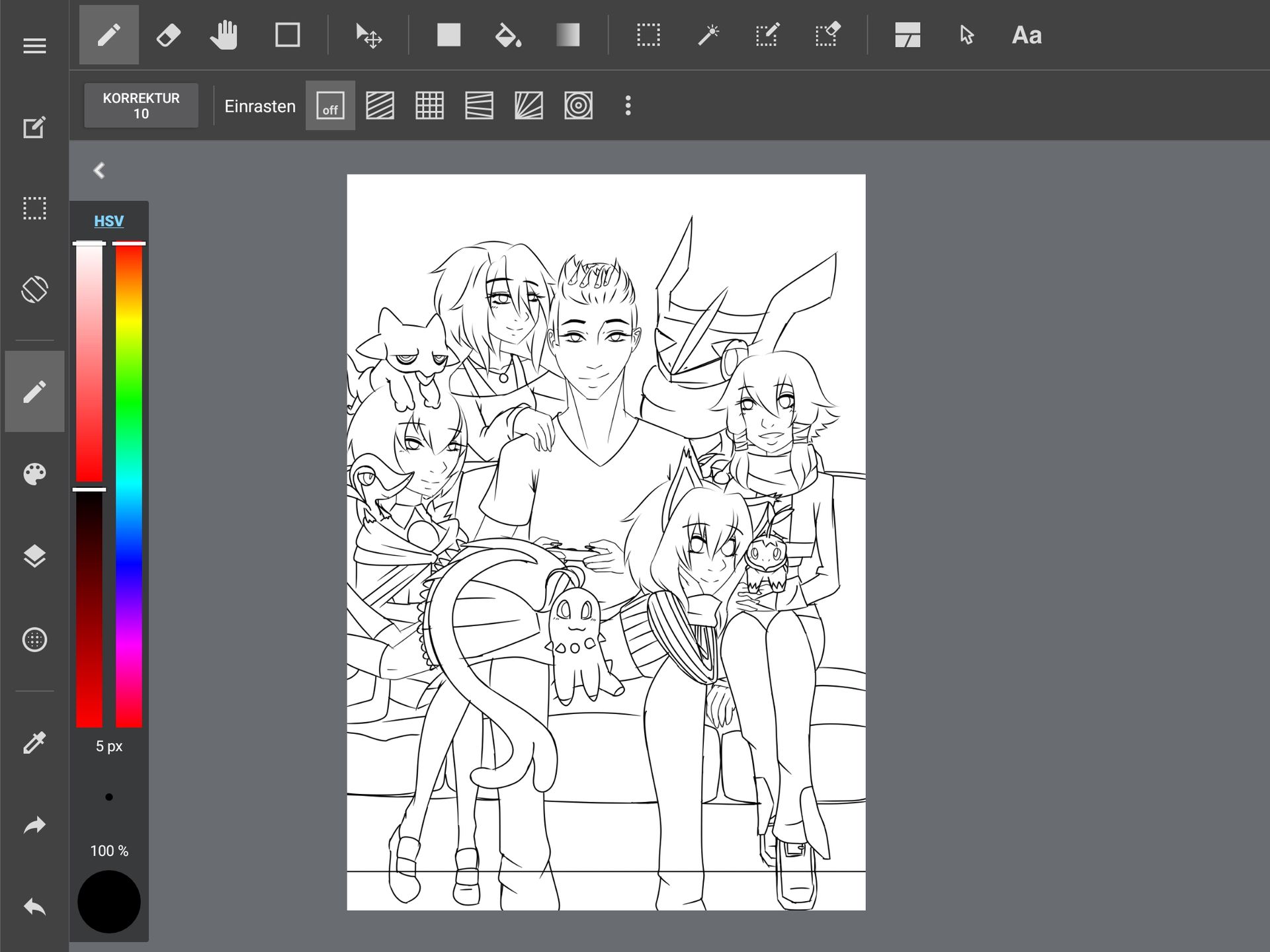Open the hamburger main menu

coord(34,46)
